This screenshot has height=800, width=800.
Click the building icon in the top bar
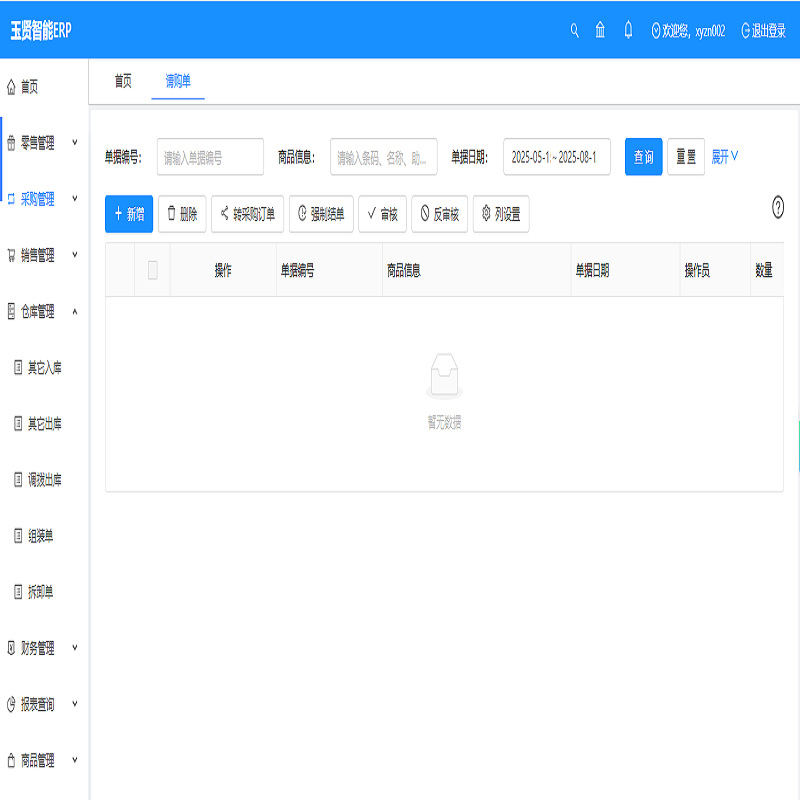(x=600, y=30)
